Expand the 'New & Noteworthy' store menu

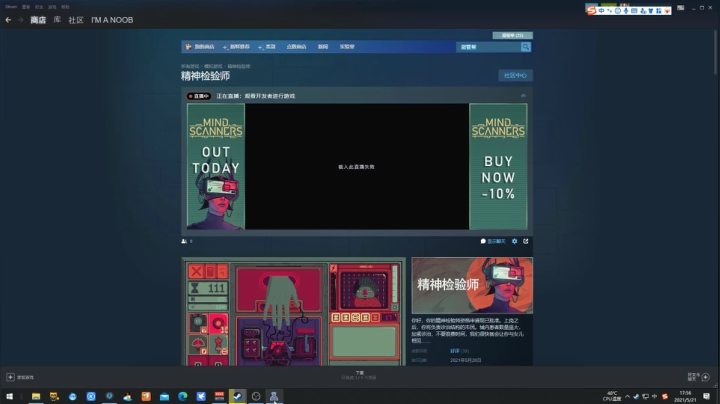(x=236, y=47)
